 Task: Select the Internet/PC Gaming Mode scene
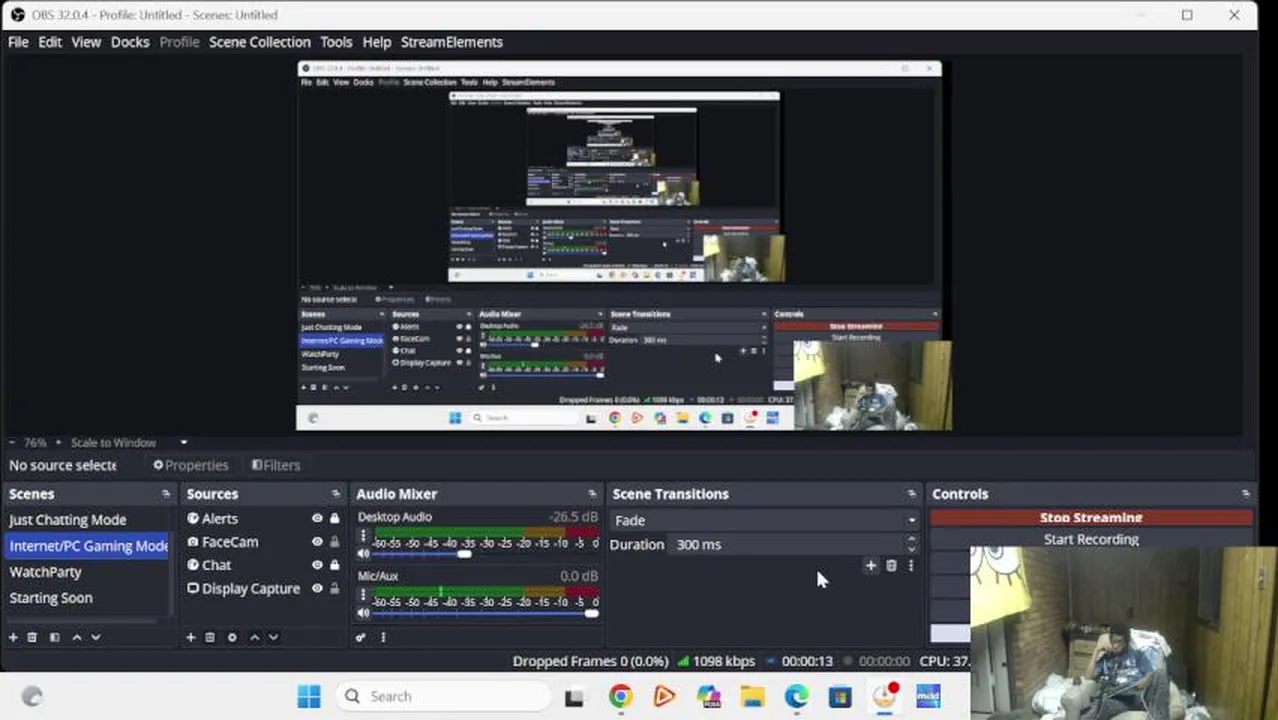click(88, 546)
